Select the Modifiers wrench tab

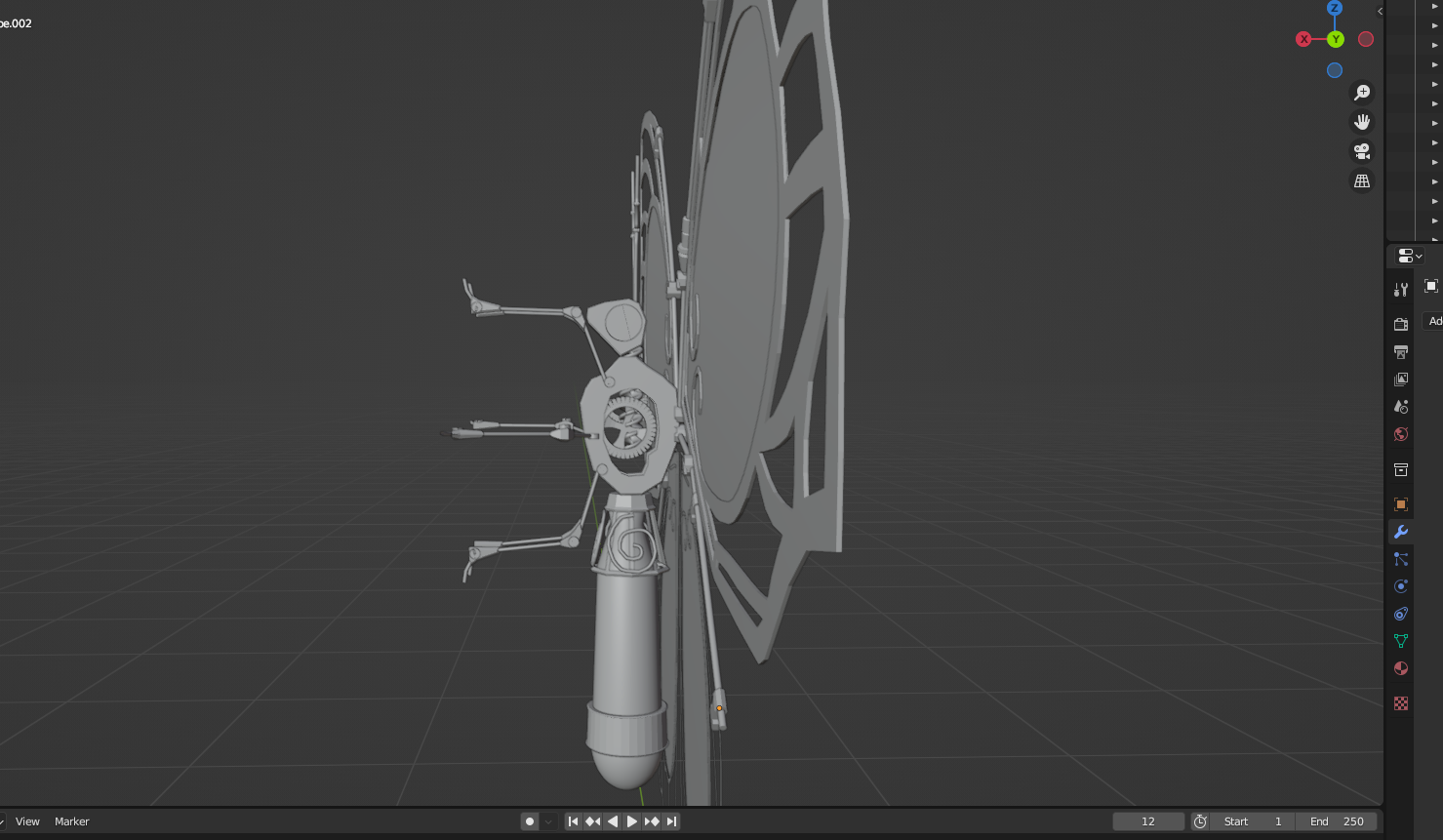[x=1401, y=532]
